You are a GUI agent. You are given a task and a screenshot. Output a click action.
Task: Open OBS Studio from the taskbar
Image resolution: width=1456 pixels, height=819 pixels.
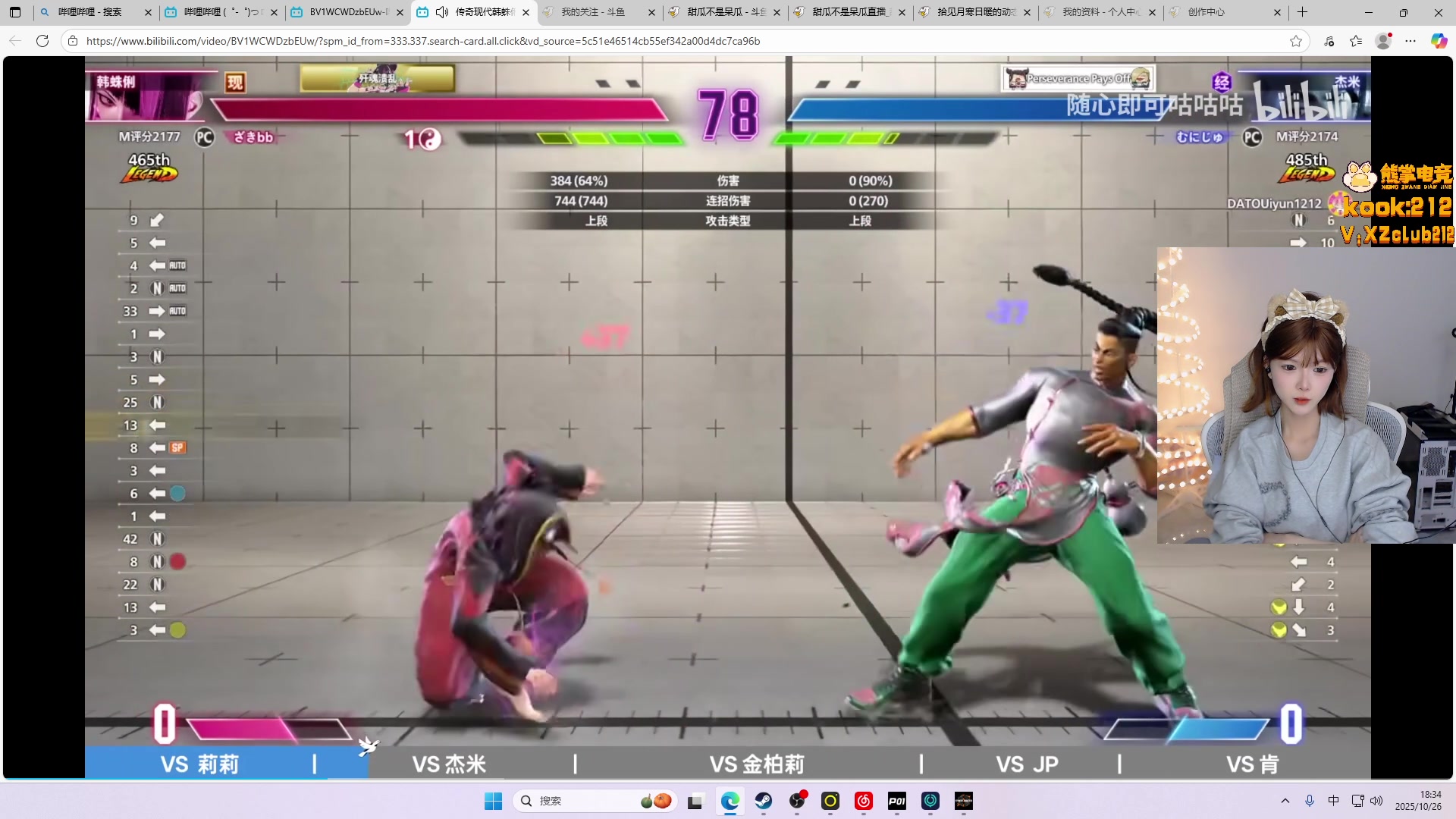coord(797,802)
